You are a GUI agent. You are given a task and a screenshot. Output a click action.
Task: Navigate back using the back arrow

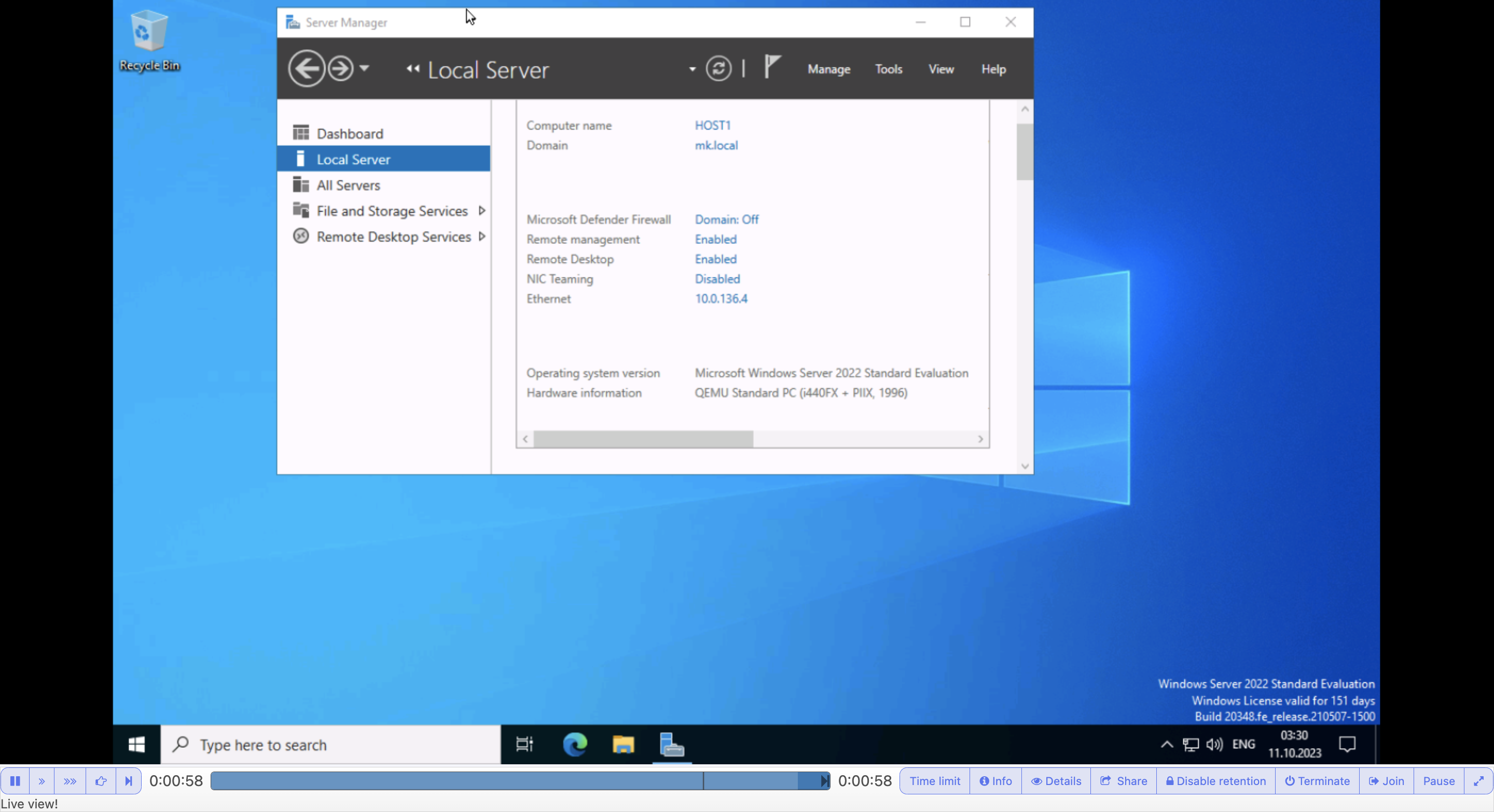tap(308, 68)
